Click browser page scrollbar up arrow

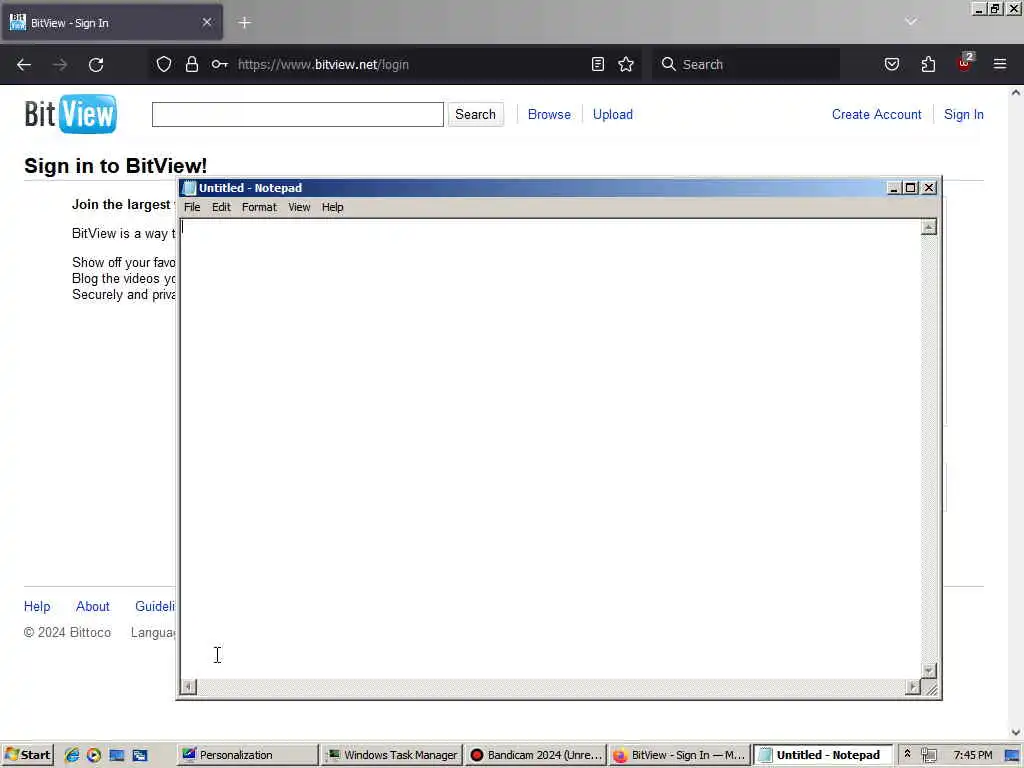[x=1016, y=93]
